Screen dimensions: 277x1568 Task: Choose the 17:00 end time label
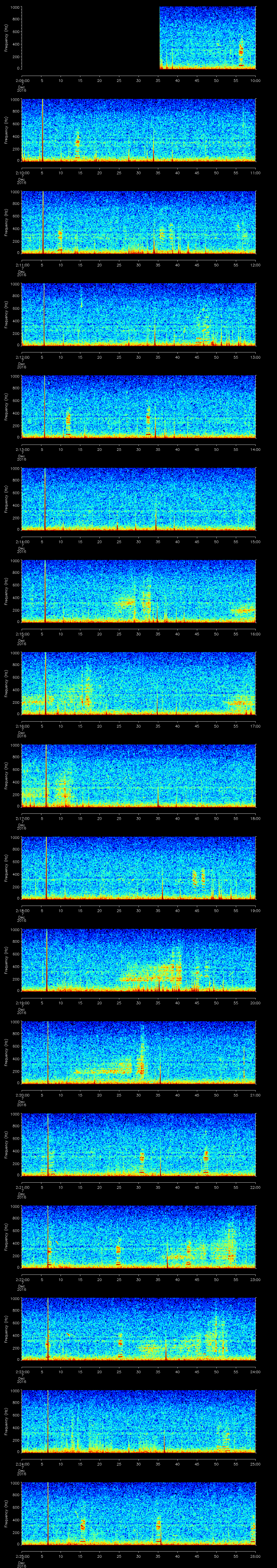click(x=255, y=726)
